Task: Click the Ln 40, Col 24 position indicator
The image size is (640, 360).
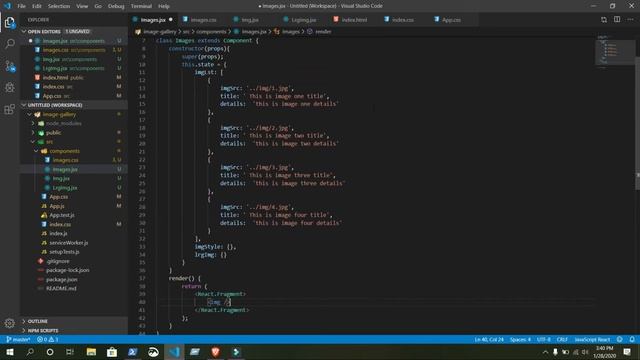Action: coord(489,340)
